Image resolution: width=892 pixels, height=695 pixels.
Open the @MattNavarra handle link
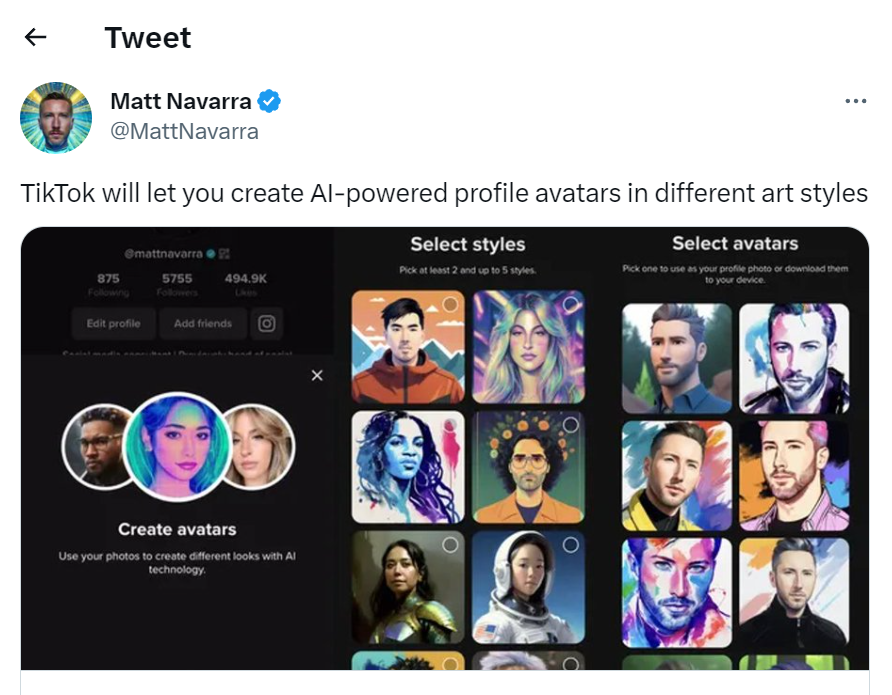184,131
